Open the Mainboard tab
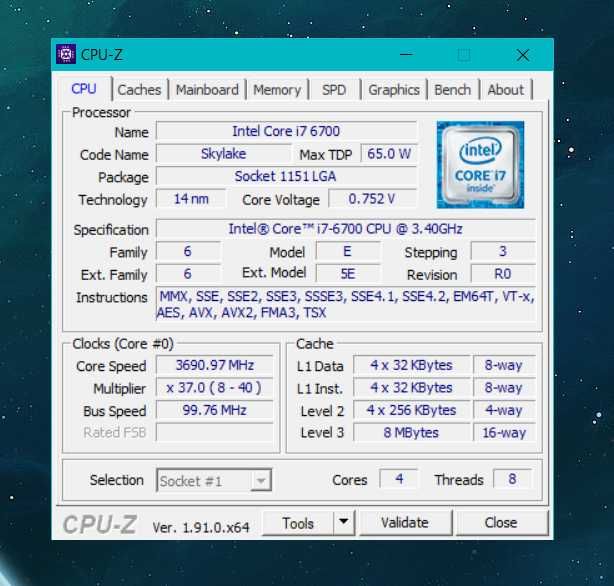This screenshot has height=586, width=614. coord(207,90)
